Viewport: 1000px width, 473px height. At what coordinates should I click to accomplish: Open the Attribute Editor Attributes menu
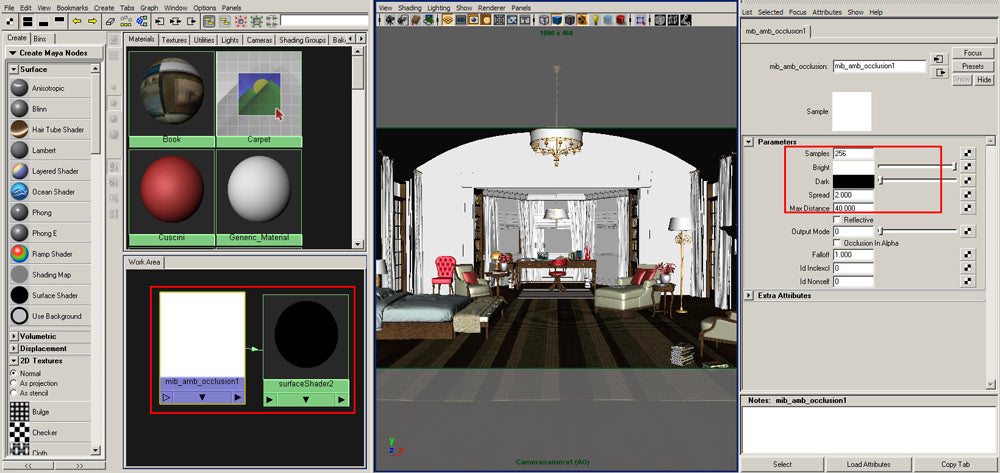[827, 12]
